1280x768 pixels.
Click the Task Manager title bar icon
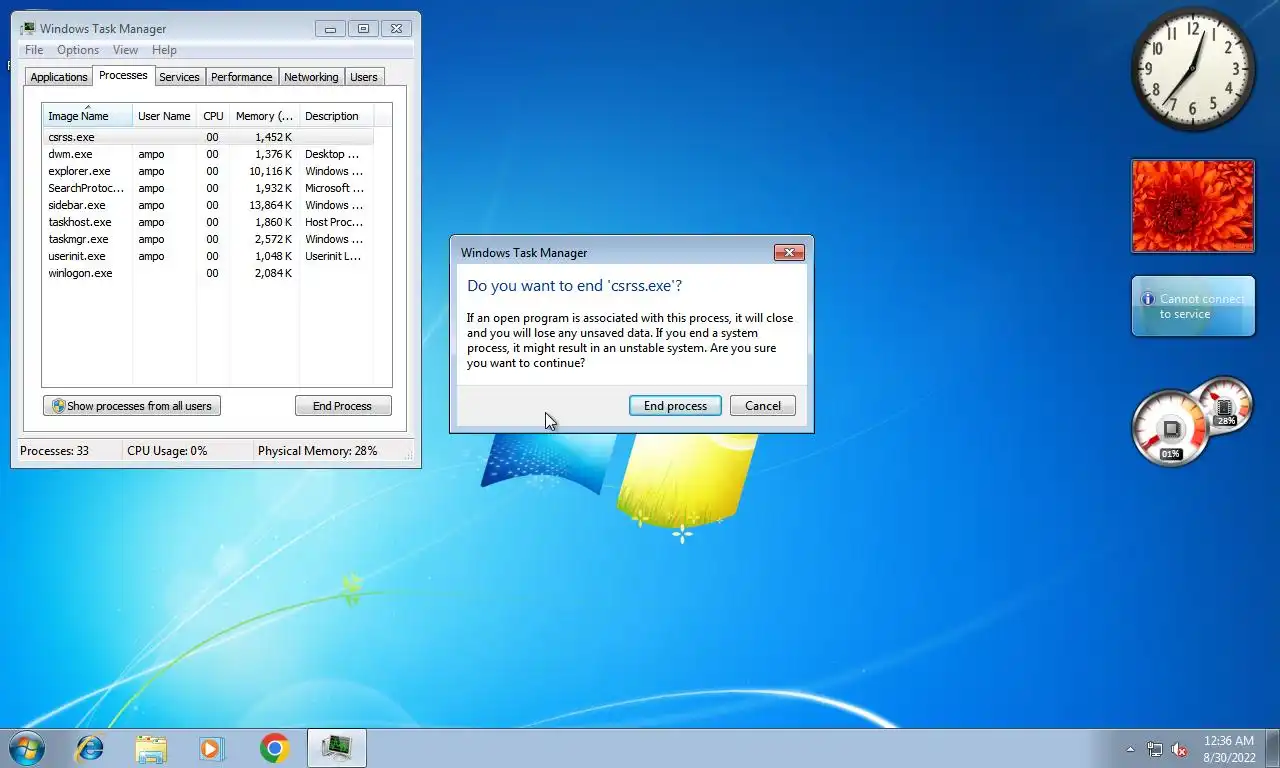tap(28, 29)
